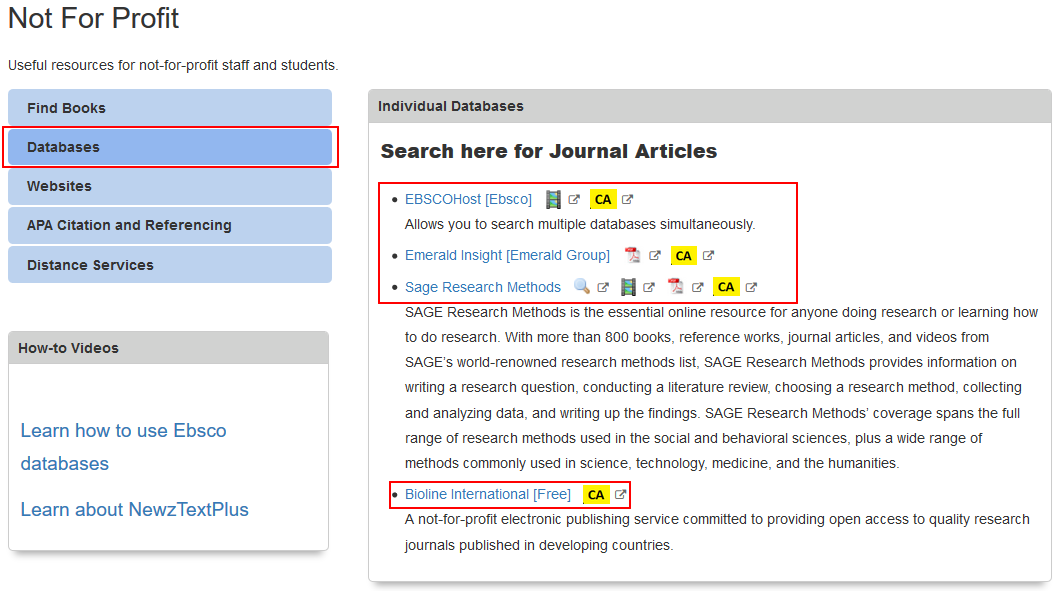Click external link icon after Sage PDF icon

click(698, 287)
